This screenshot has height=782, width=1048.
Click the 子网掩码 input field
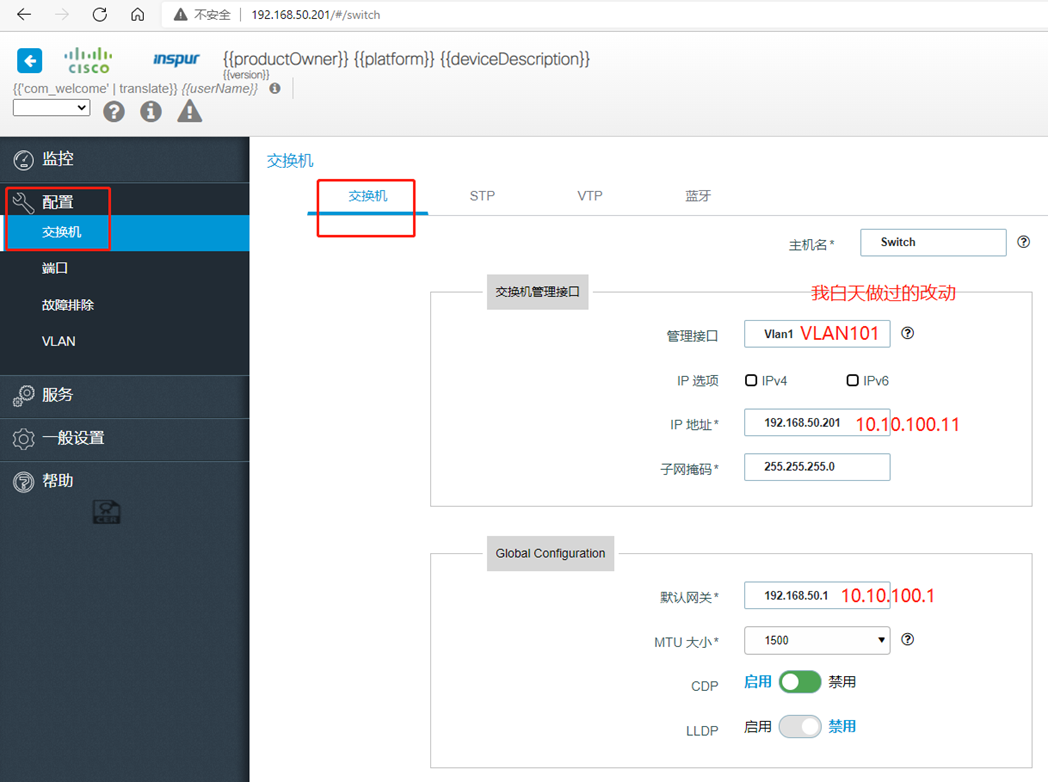point(817,467)
